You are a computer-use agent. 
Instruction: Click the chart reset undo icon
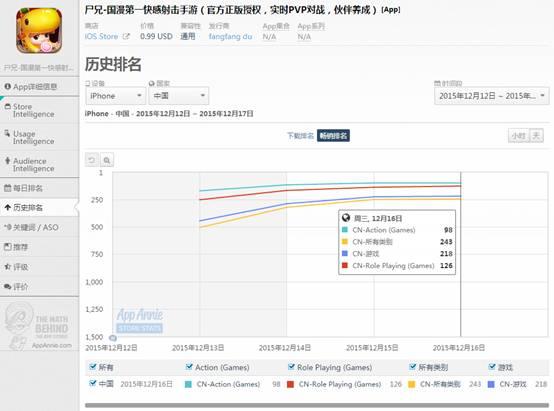[92, 160]
